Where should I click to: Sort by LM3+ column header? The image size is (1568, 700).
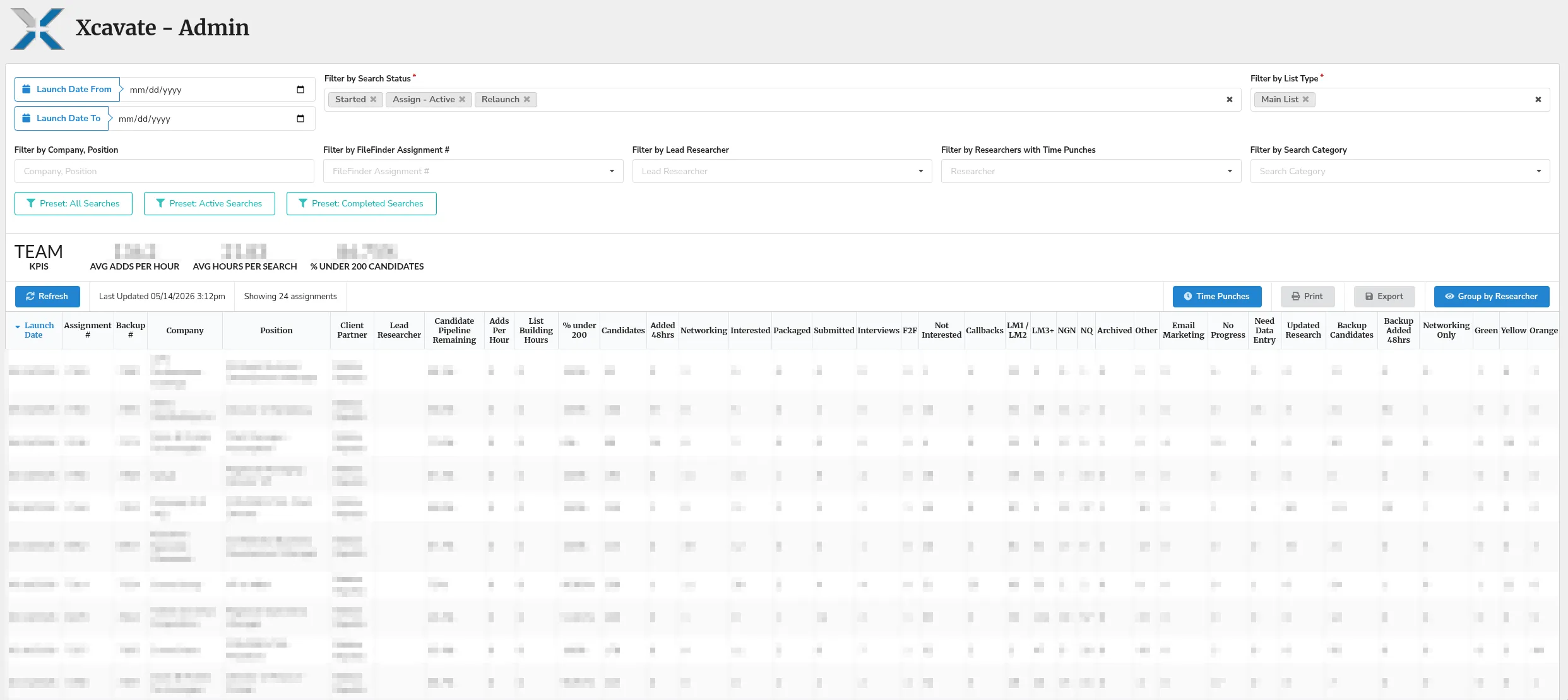click(x=1043, y=330)
